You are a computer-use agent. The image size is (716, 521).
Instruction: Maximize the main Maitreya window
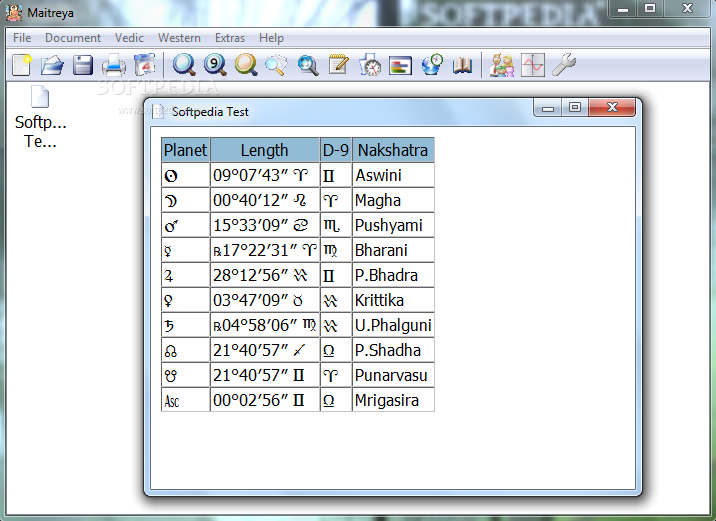650,8
